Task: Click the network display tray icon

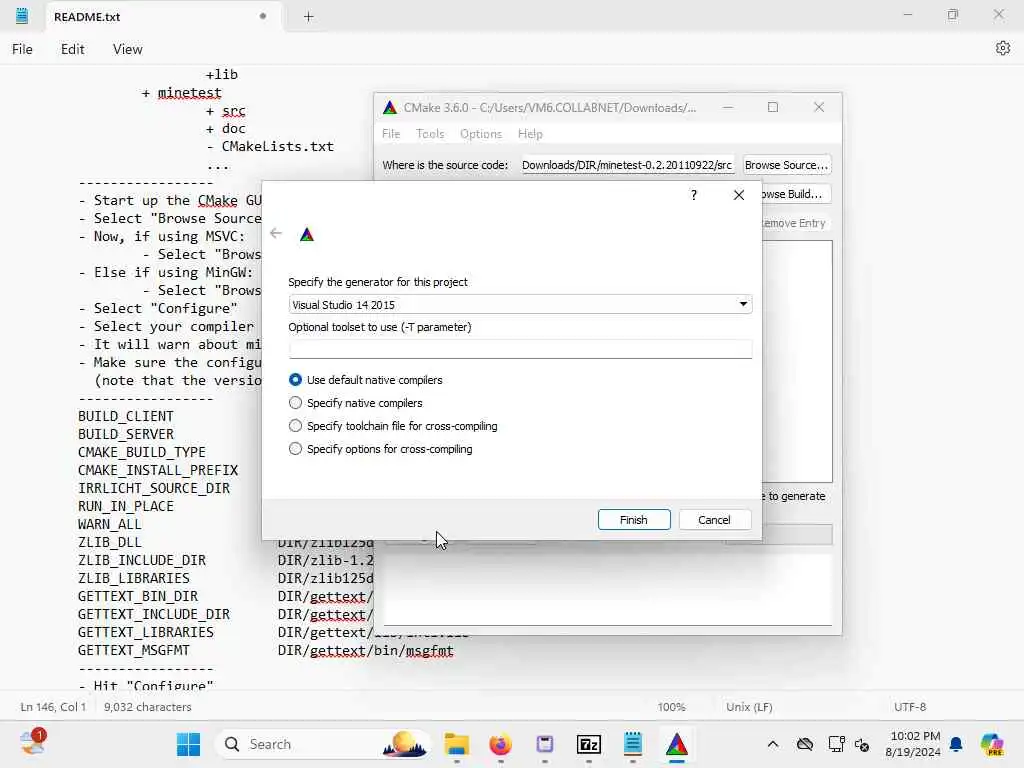Action: click(836, 744)
